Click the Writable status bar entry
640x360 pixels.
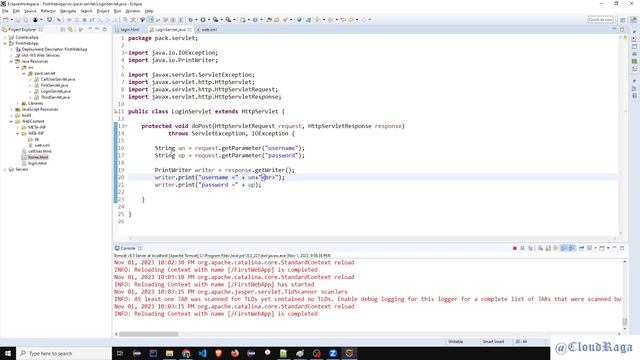(456, 342)
